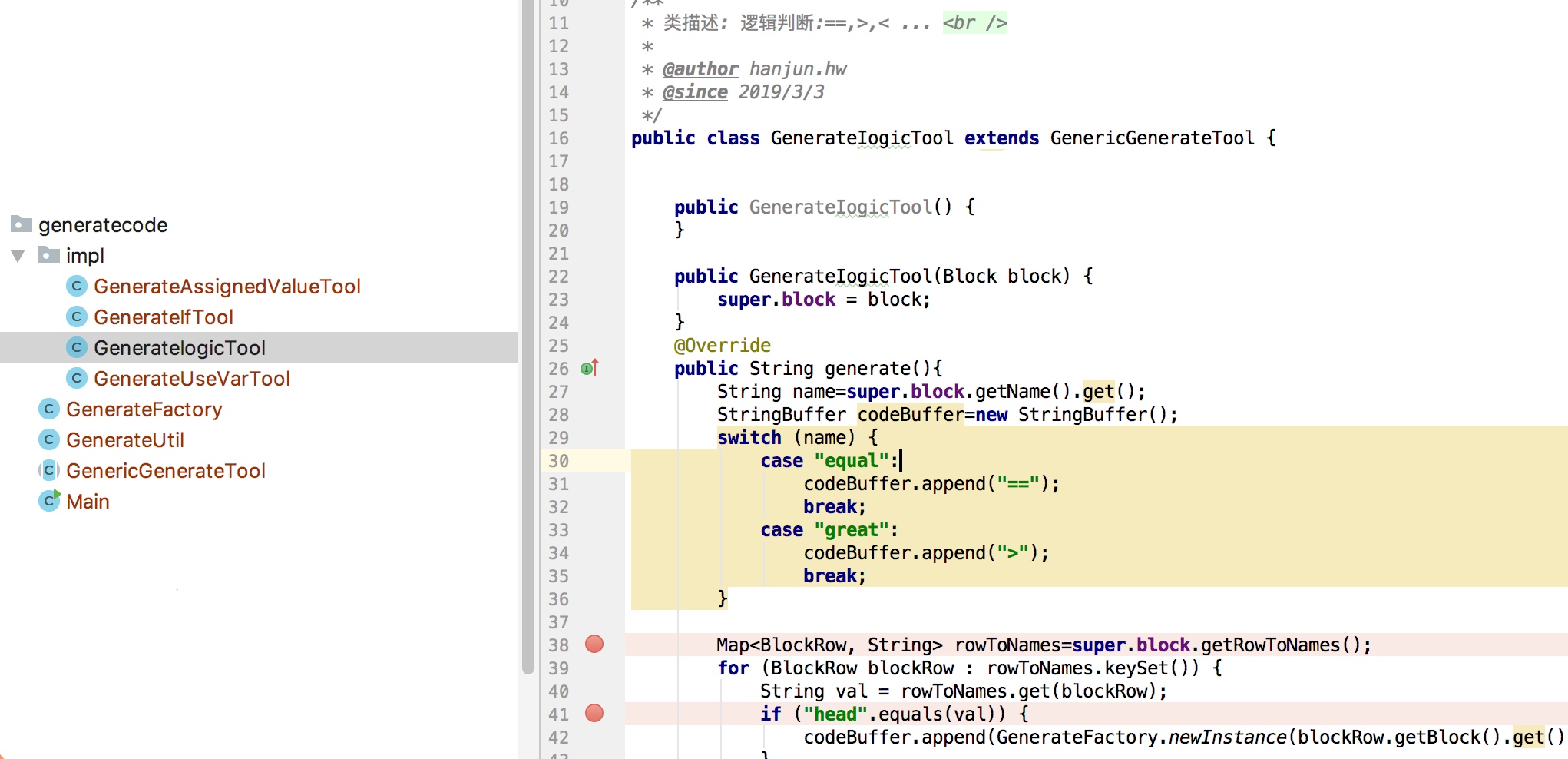Image resolution: width=1568 pixels, height=759 pixels.
Task: Click getRowToNames() call on line 38
Action: (x=1281, y=645)
